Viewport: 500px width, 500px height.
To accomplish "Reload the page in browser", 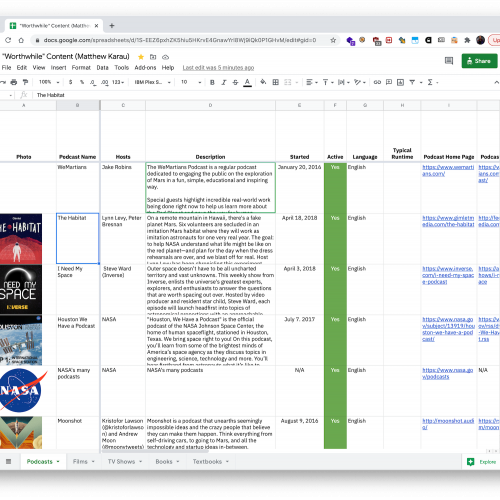I will [x=8, y=40].
